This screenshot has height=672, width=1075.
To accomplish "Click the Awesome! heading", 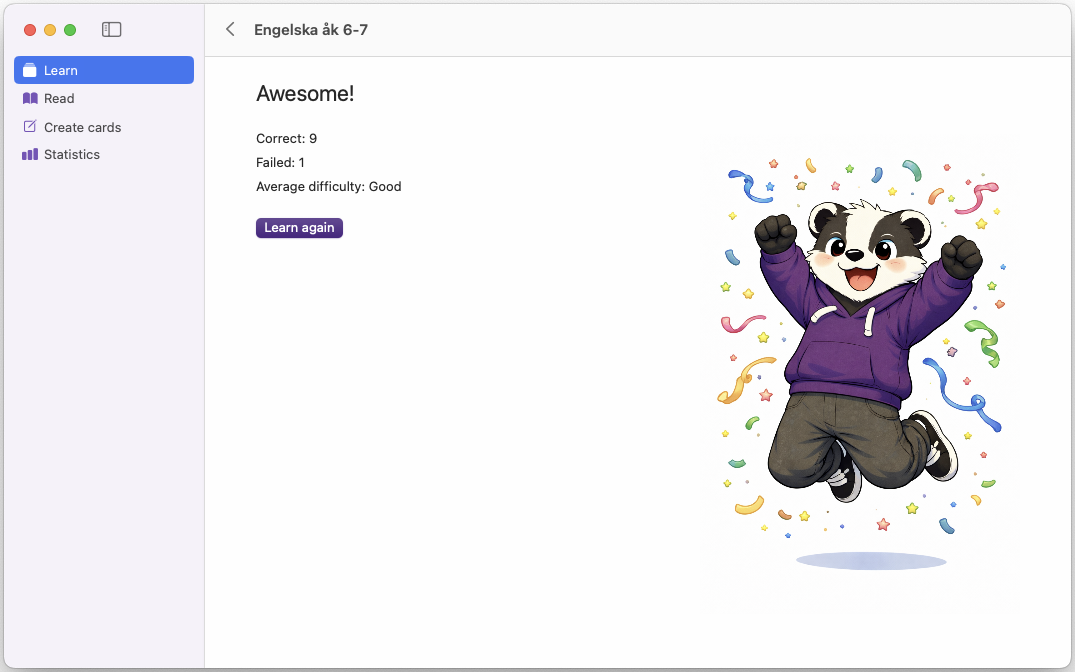I will click(305, 93).
